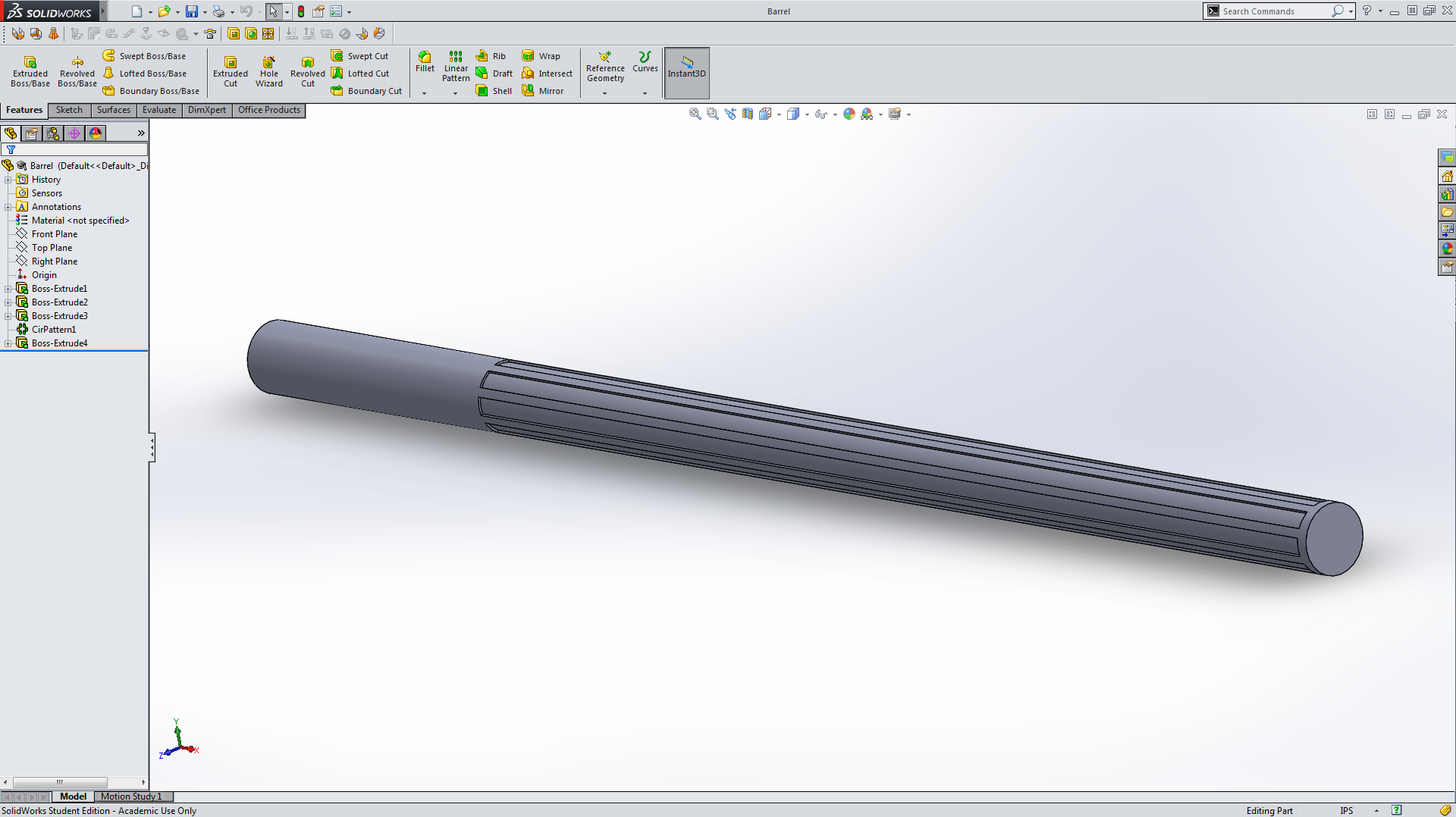
Task: Launch the Hole Wizard
Action: [269, 72]
